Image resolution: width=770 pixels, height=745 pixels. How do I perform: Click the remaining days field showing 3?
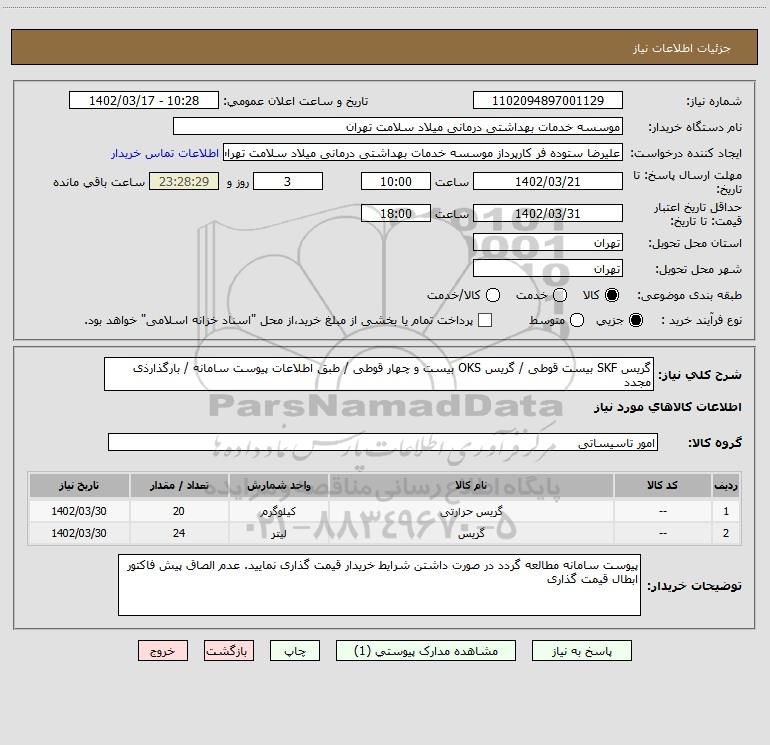288,181
